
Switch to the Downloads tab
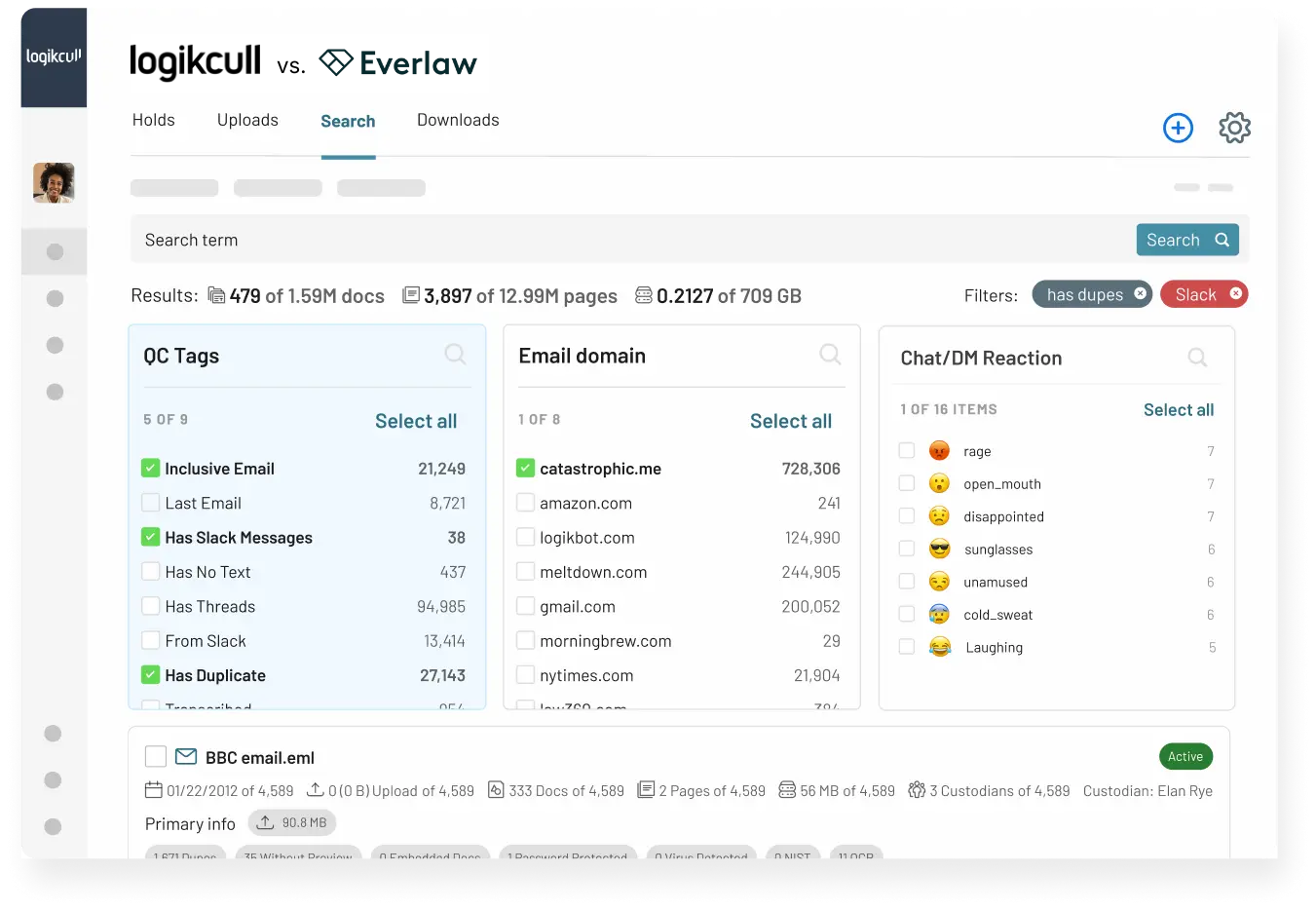coord(458,120)
